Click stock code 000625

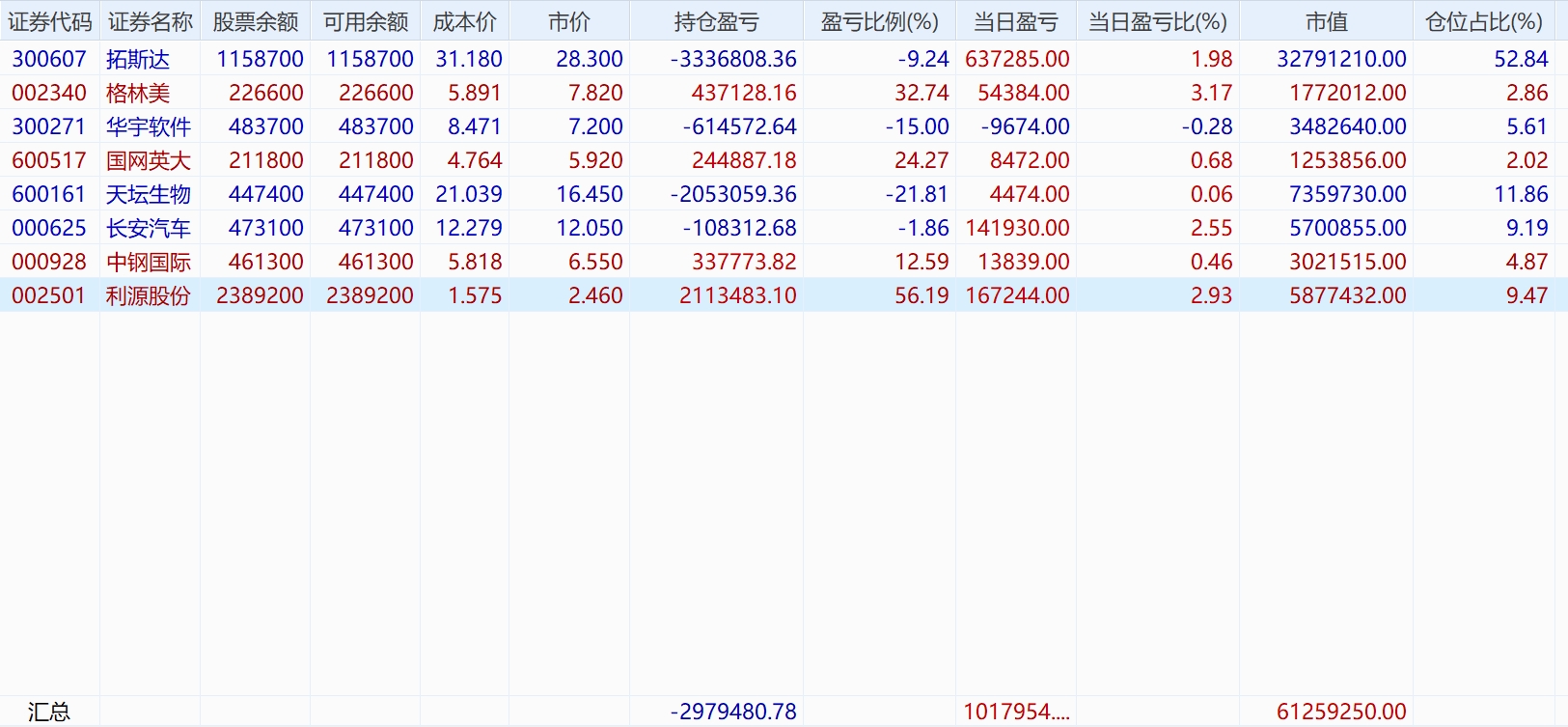(49, 228)
